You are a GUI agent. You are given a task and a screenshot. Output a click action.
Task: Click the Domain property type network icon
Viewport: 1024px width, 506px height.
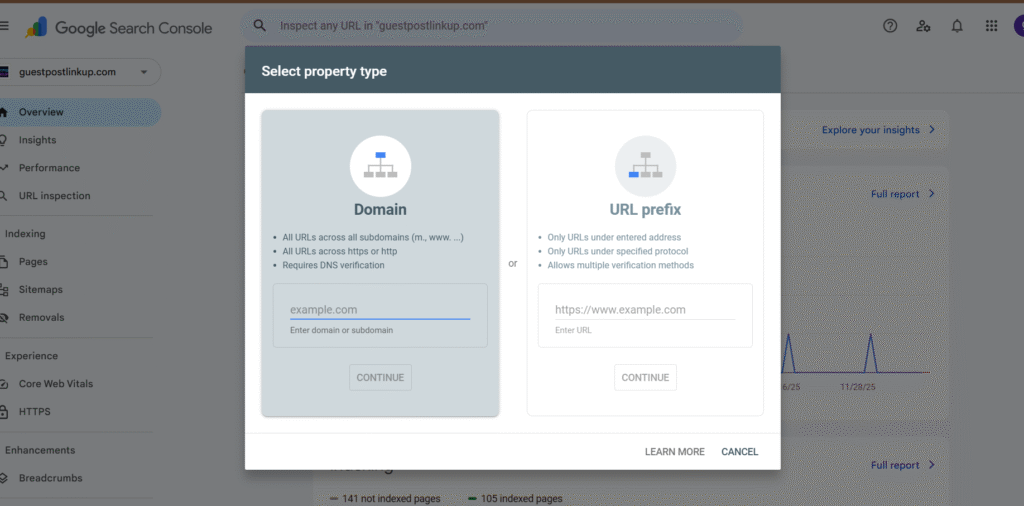tap(380, 166)
